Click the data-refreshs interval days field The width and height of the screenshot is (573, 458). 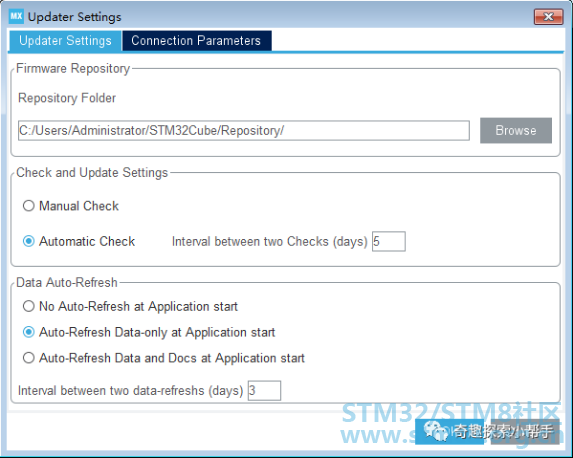point(264,390)
